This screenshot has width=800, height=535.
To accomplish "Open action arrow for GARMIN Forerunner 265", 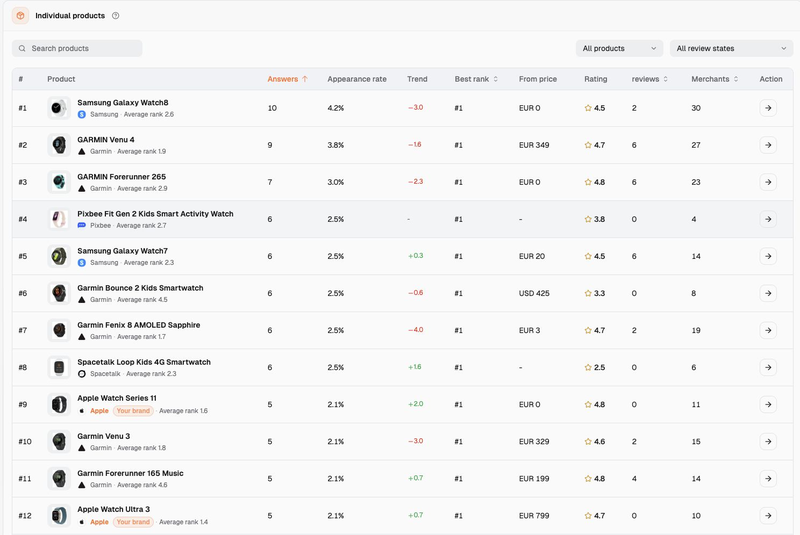I will tap(768, 182).
